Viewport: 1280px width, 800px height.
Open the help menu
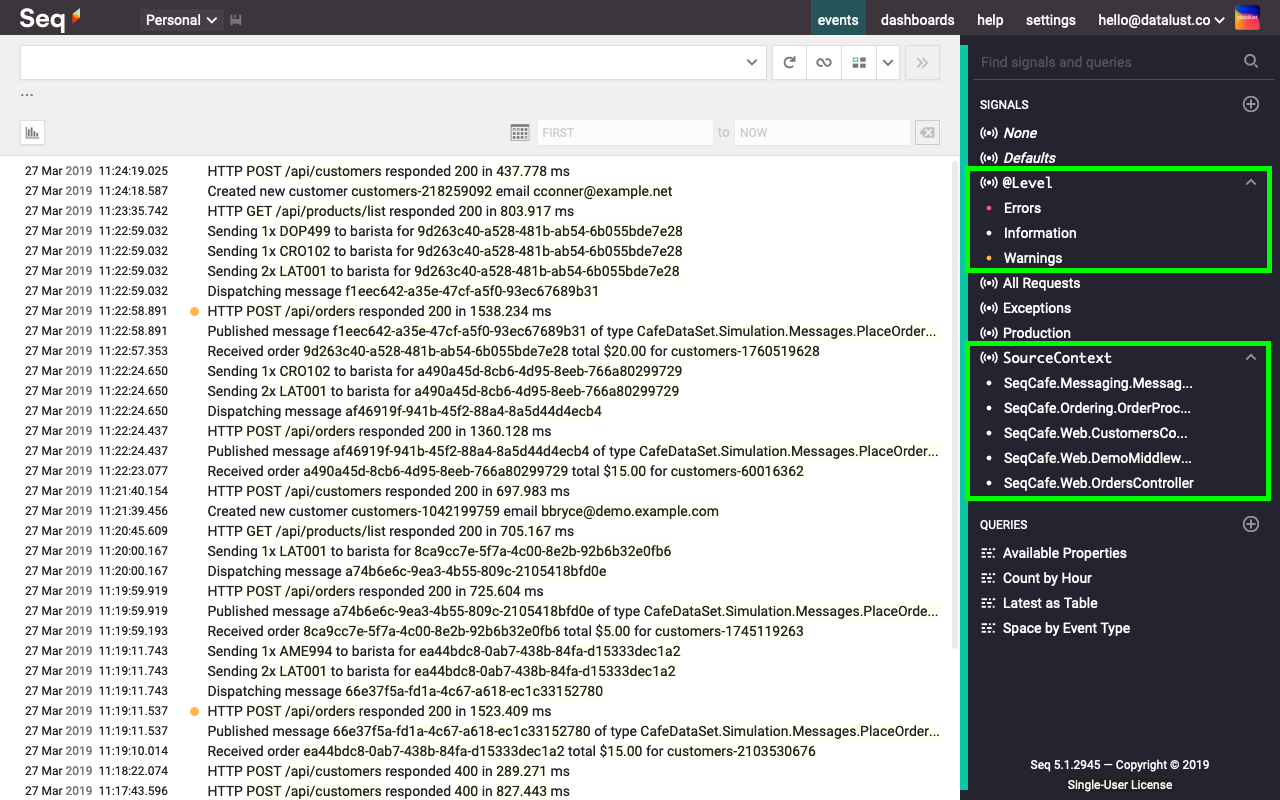990,20
